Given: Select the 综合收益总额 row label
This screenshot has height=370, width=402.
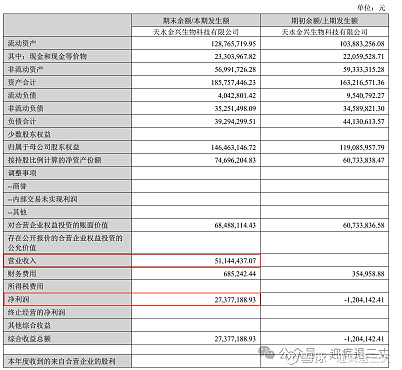Looking at the screenshot, I should click(x=29, y=339).
